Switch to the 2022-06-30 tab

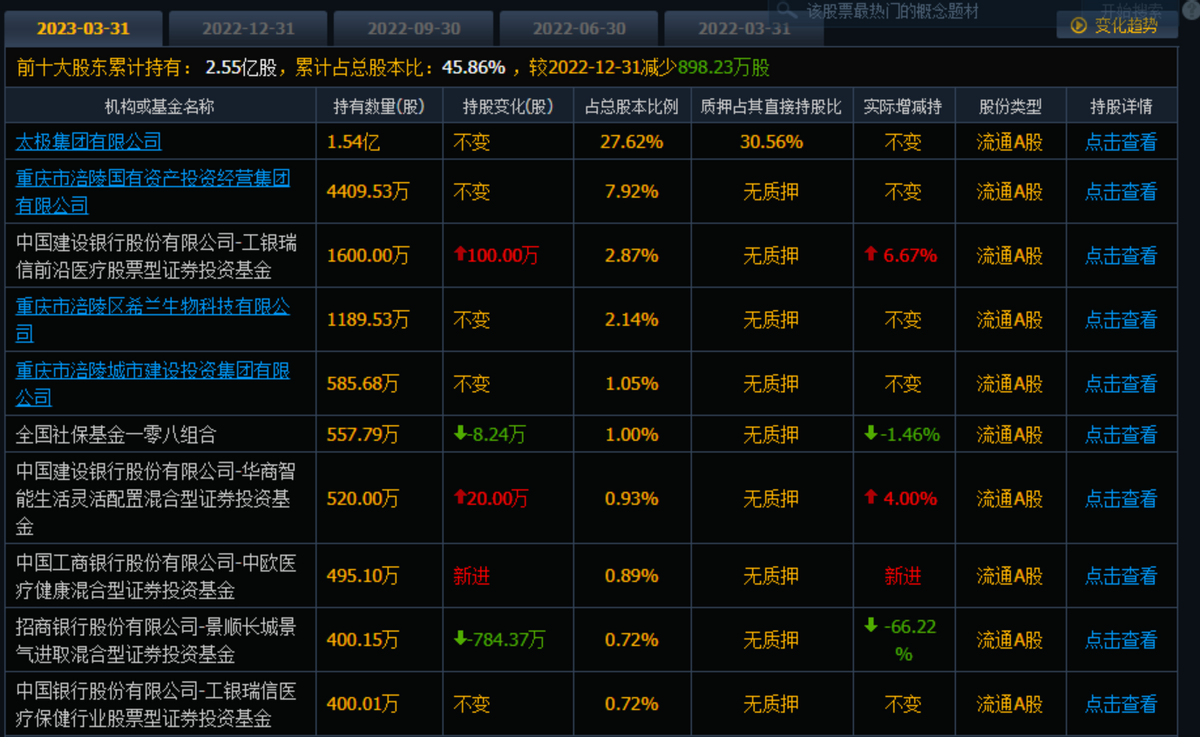coord(579,28)
